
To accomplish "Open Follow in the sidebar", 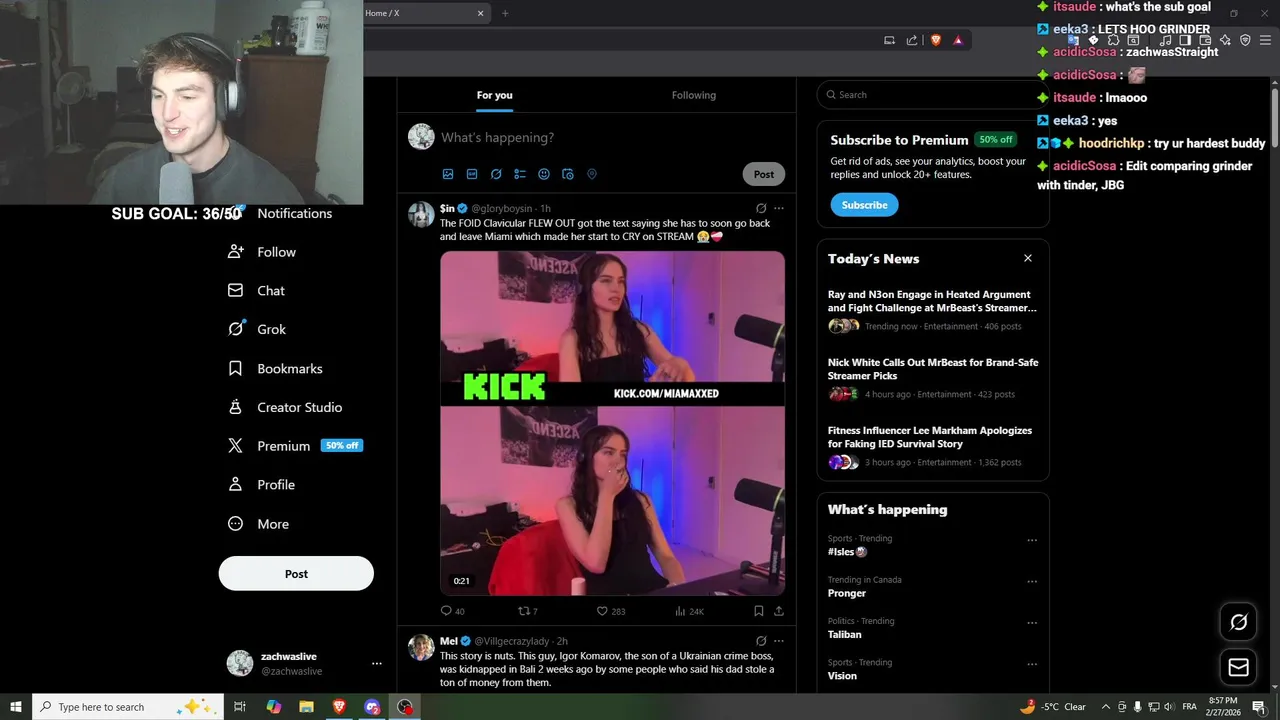I will (x=262, y=252).
